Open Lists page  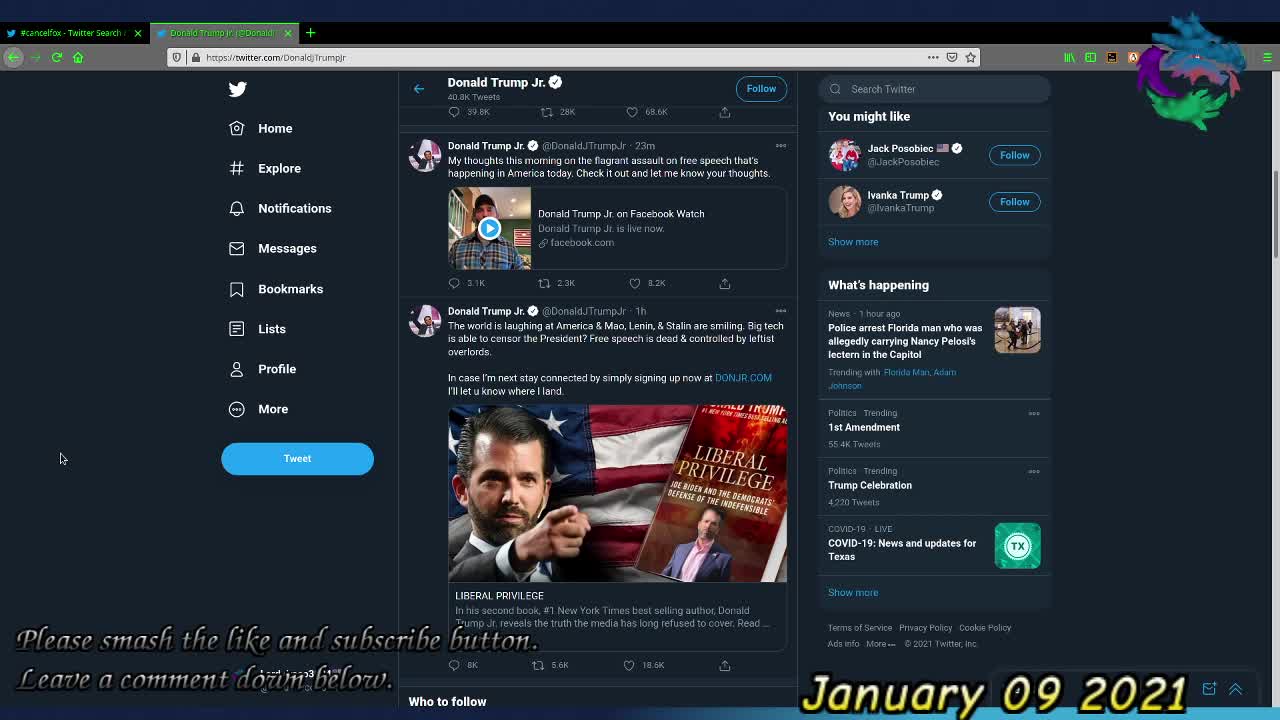click(x=258, y=329)
